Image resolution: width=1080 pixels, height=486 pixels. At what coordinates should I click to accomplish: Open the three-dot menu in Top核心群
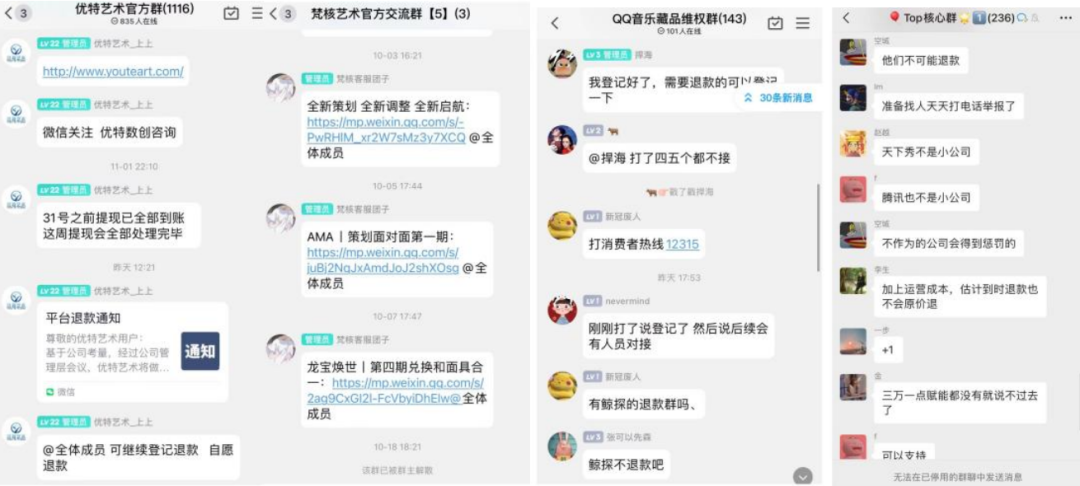pyautogui.click(x=1066, y=18)
